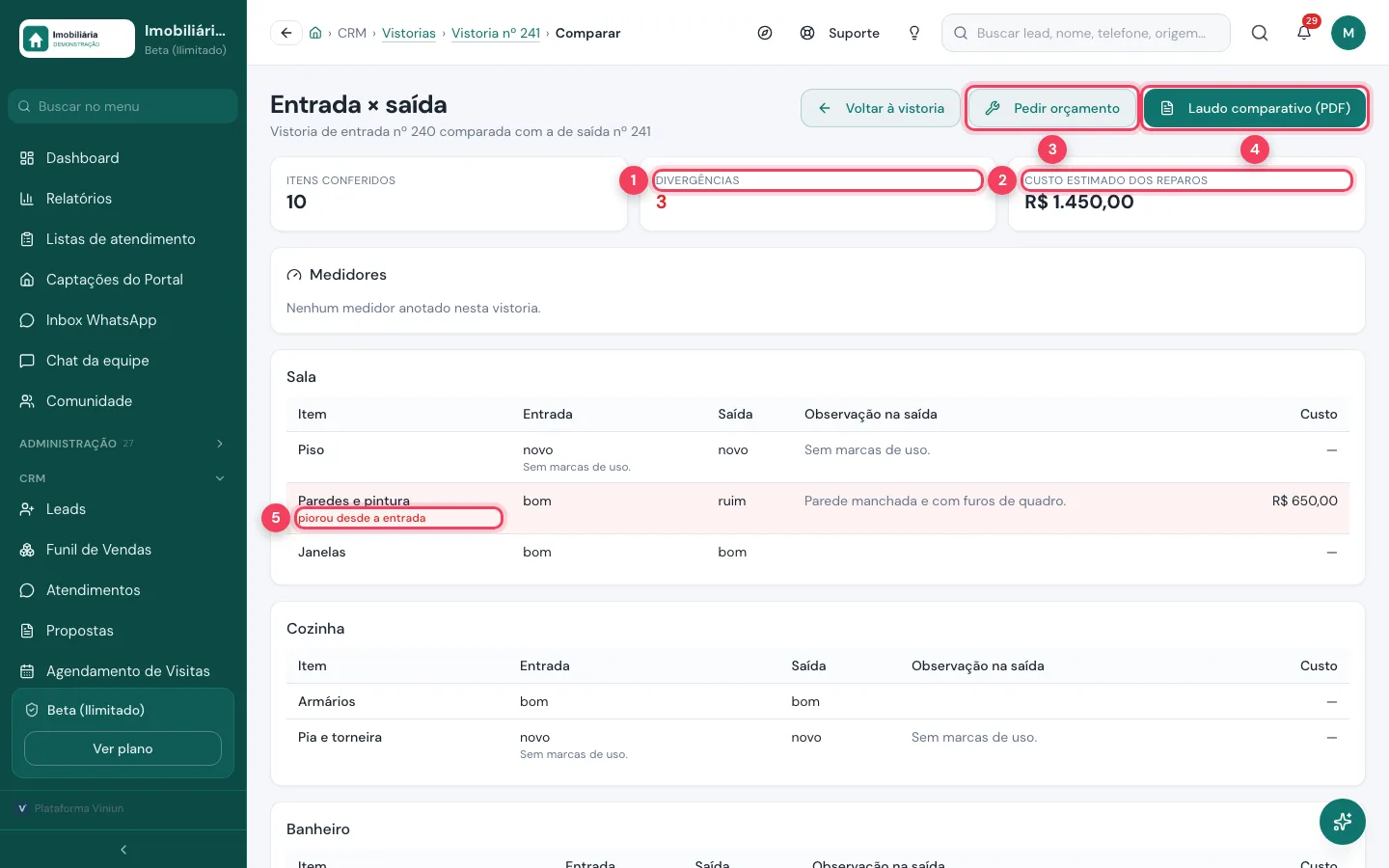Click Ver plano button

click(123, 748)
